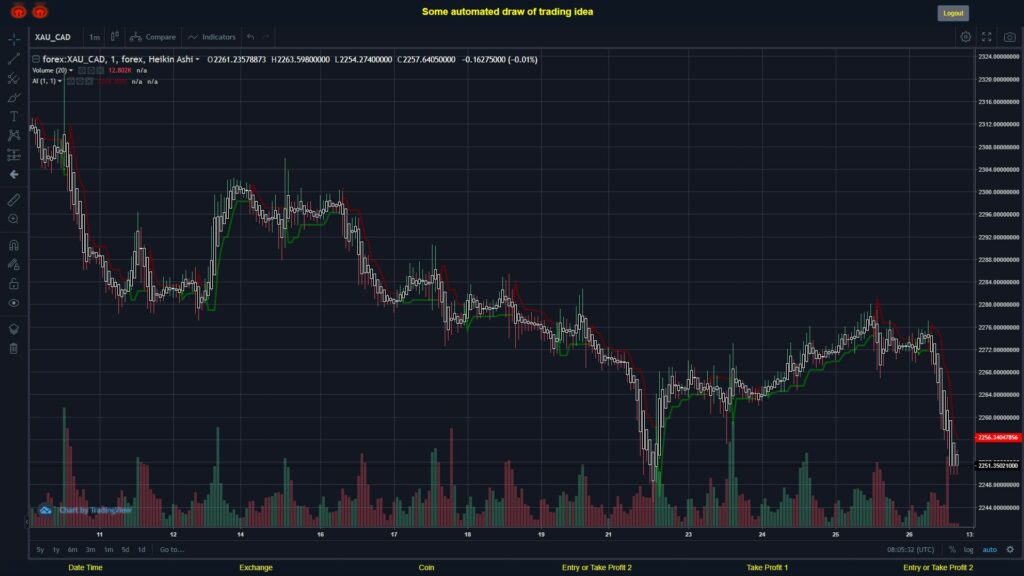
Task: Remove the Volume indicator
Action: point(100,71)
